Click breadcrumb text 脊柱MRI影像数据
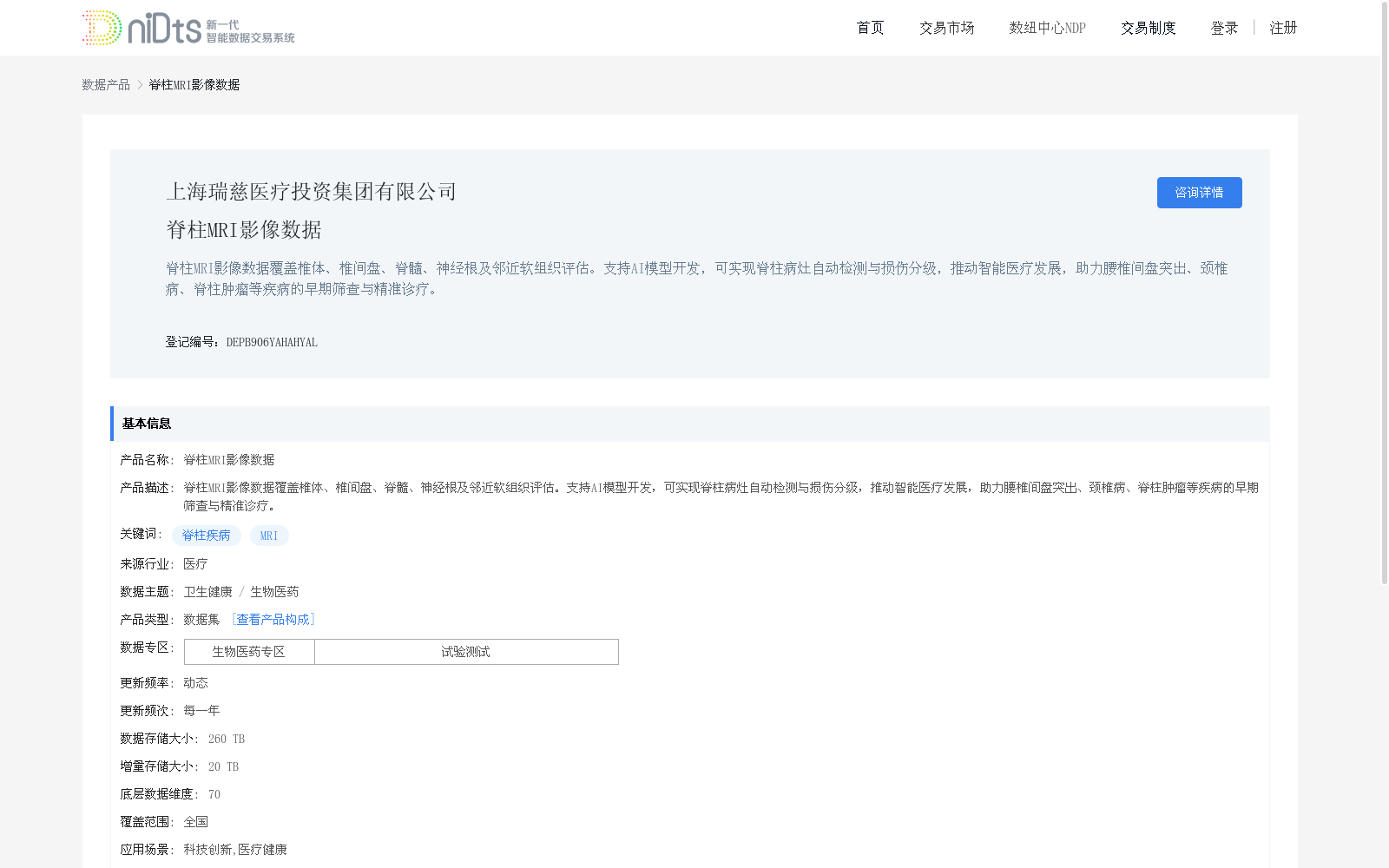The height and width of the screenshot is (868, 1389). click(x=194, y=84)
